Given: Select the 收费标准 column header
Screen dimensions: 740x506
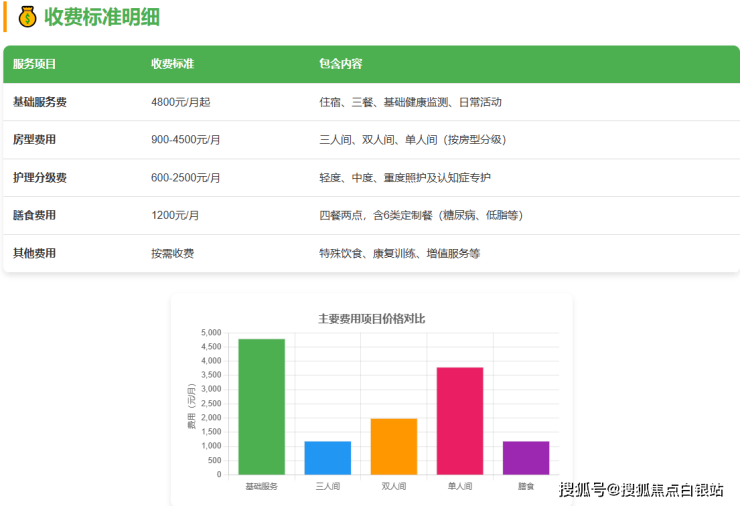Looking at the screenshot, I should pyautogui.click(x=172, y=64).
